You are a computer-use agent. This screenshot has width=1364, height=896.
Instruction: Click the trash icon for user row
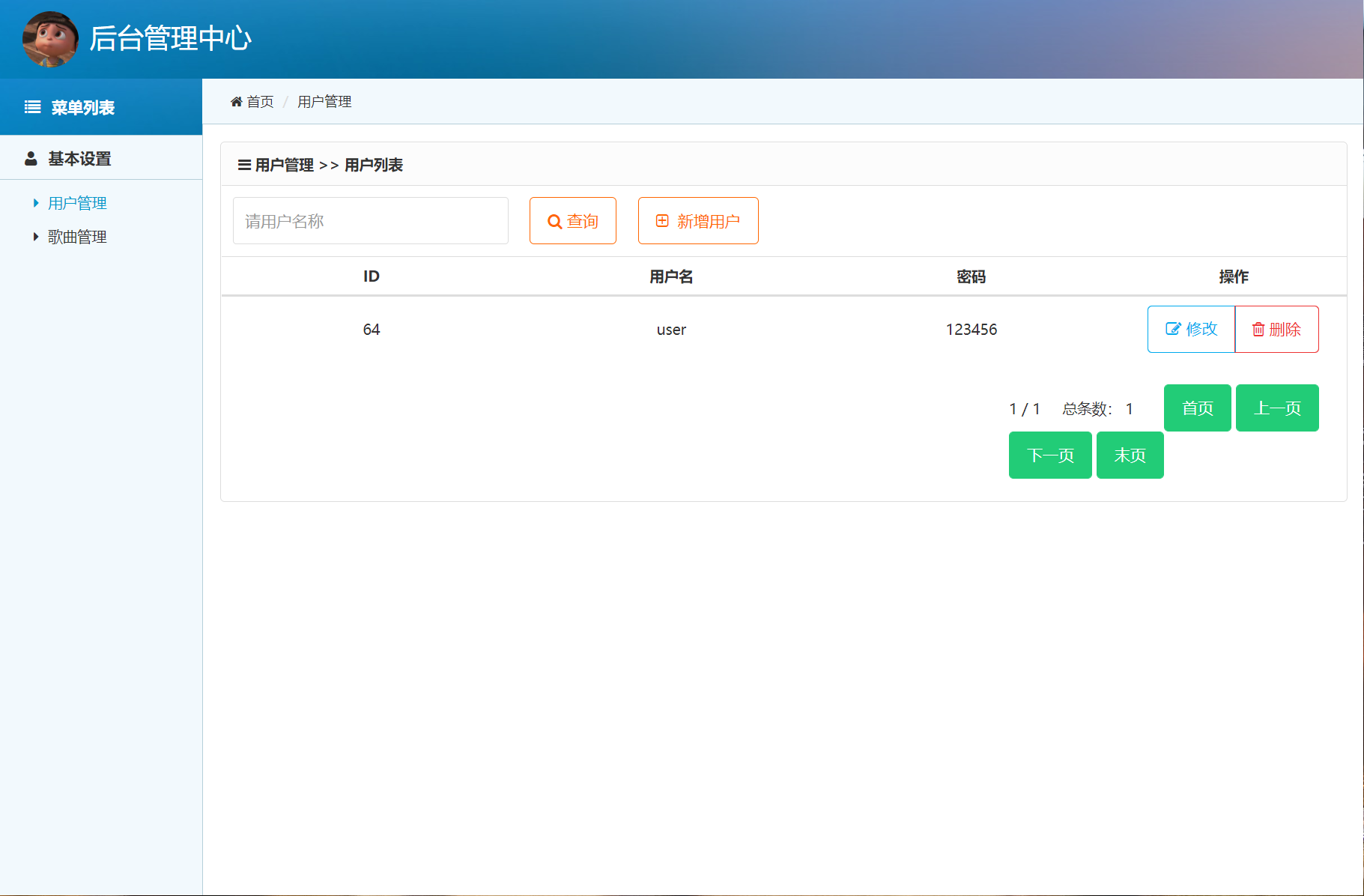tap(1258, 330)
